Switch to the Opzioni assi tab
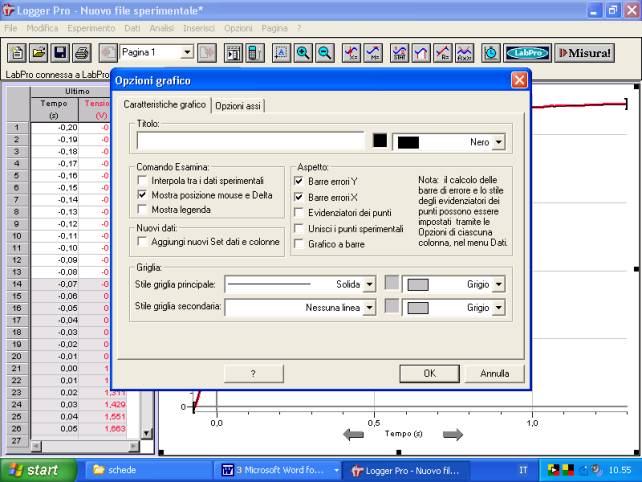 click(239, 105)
